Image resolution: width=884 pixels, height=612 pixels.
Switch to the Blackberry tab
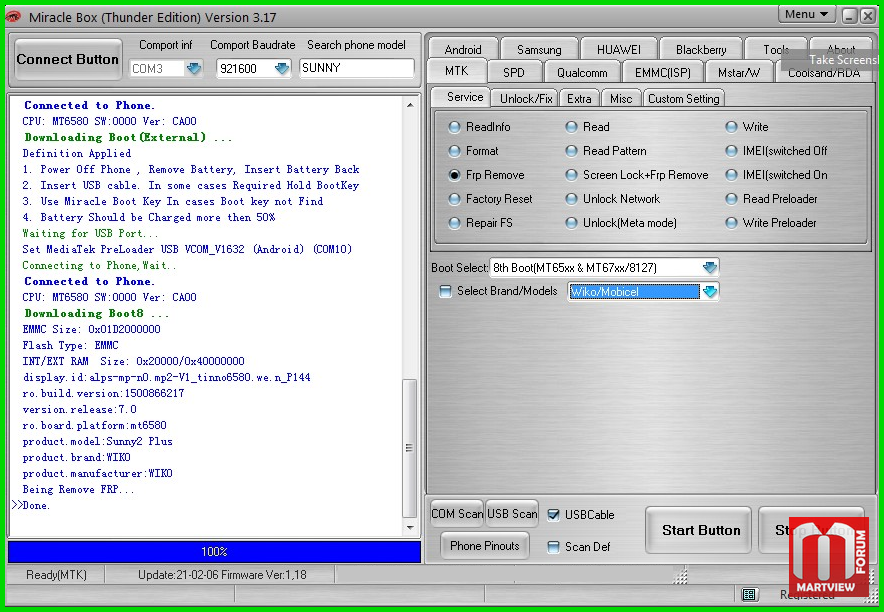click(701, 50)
